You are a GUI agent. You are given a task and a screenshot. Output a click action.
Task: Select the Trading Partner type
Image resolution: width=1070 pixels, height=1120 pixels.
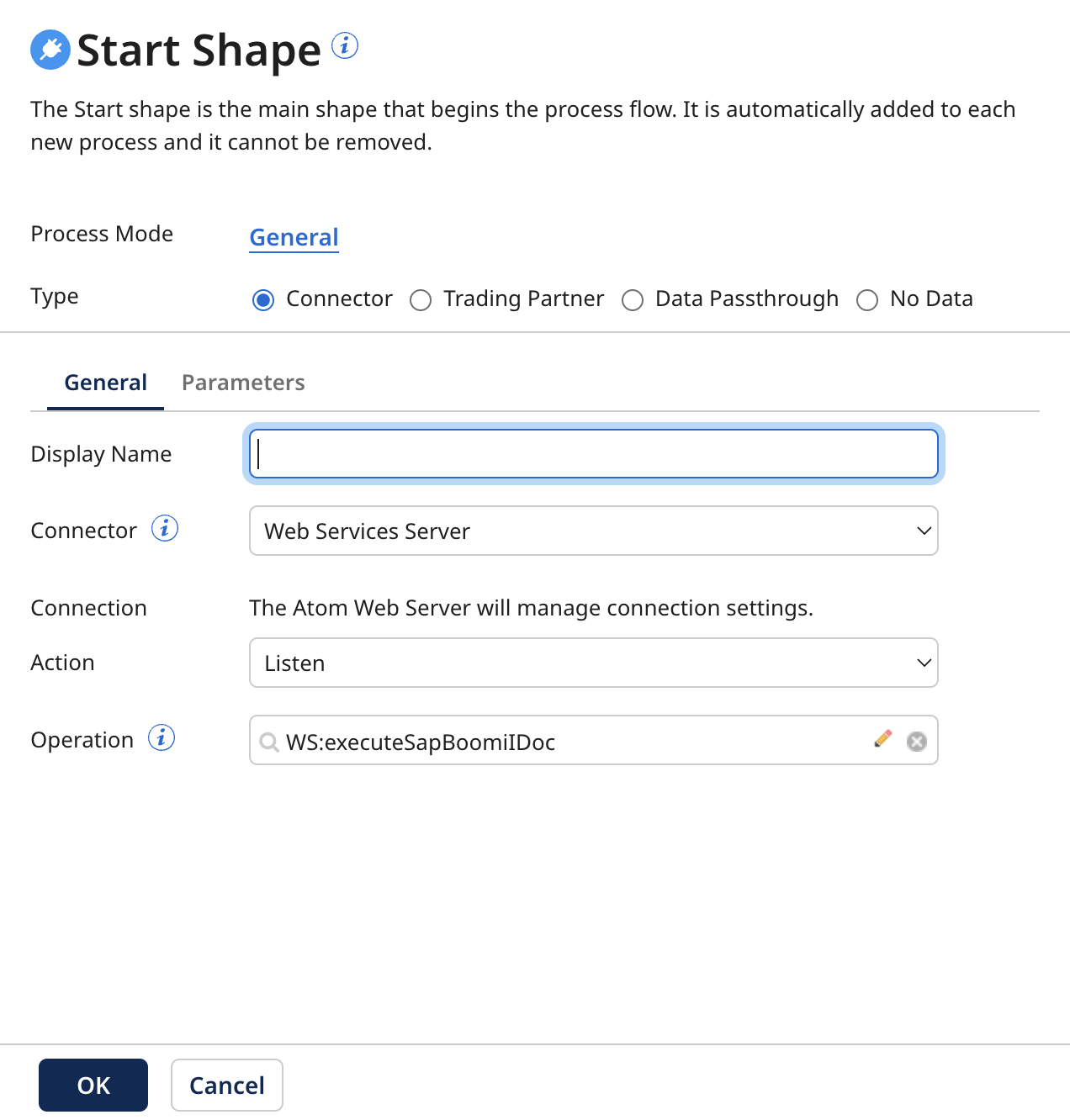click(x=421, y=299)
